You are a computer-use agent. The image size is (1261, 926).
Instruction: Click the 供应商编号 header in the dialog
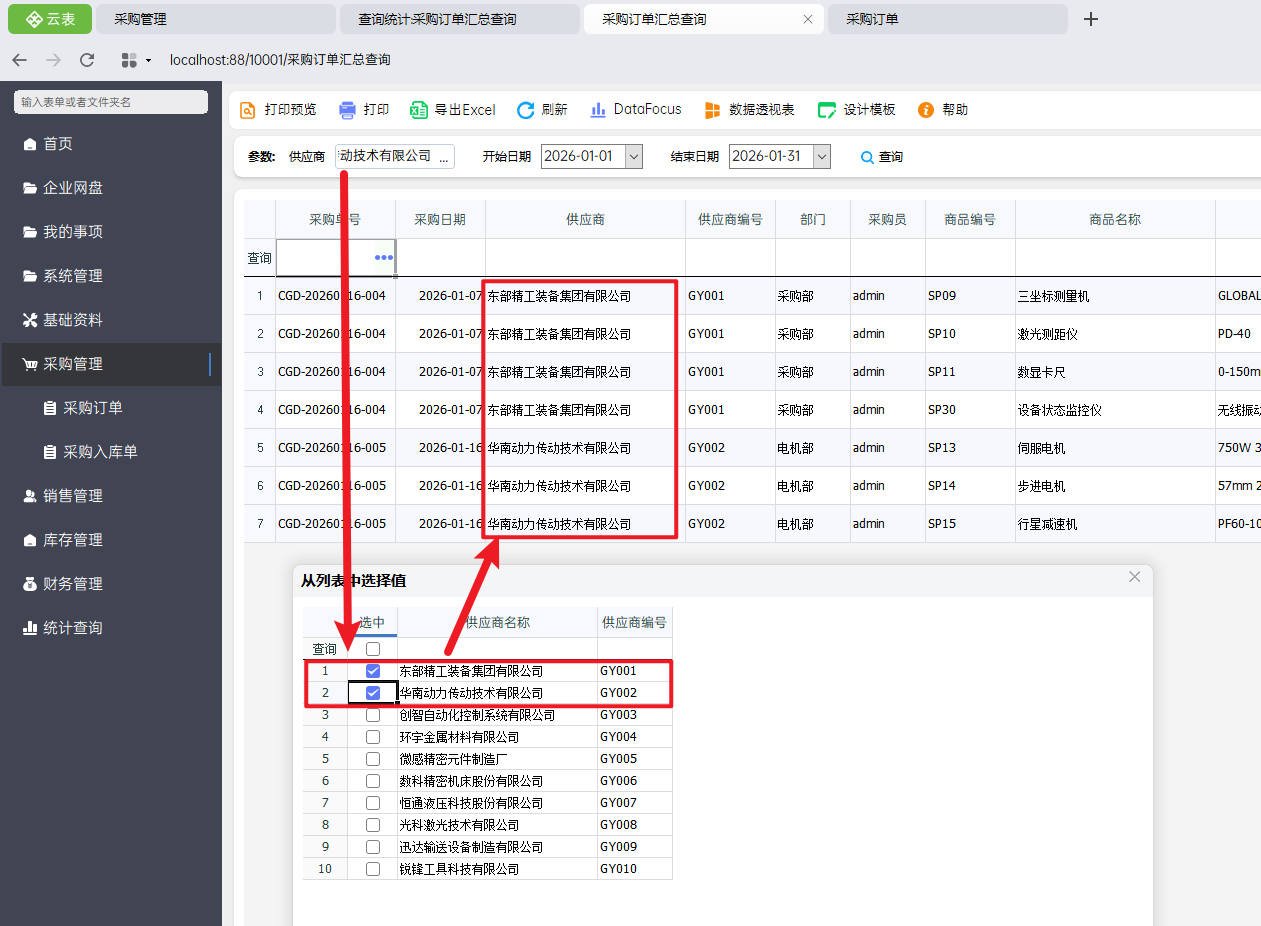(x=634, y=622)
